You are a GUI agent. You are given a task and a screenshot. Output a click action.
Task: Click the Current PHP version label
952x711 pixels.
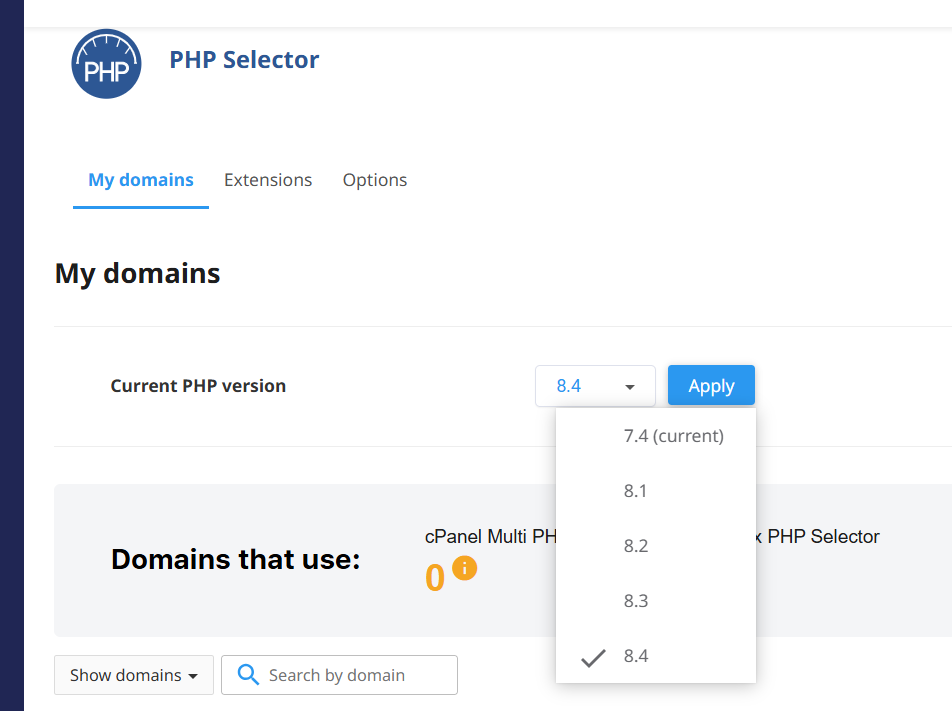pyautogui.click(x=198, y=386)
